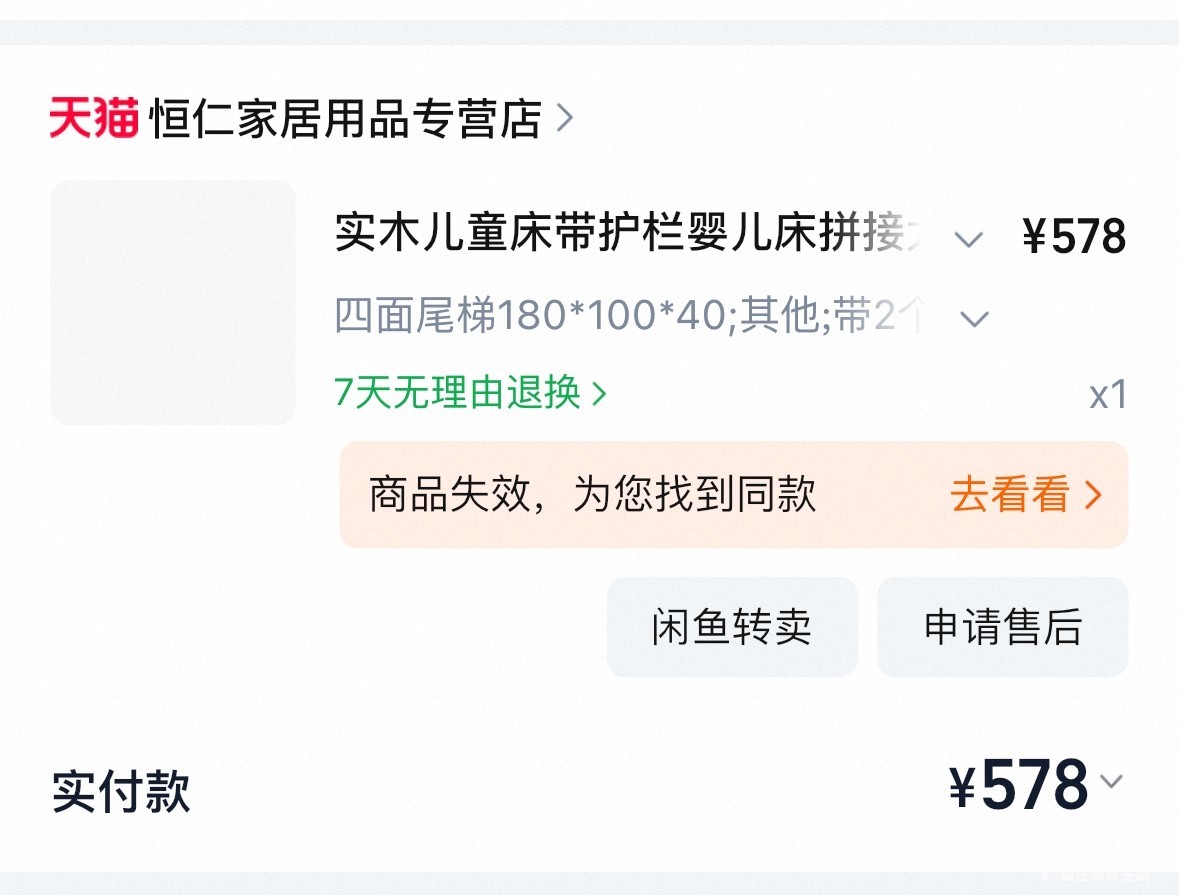Tap the x1 quantity label

point(1108,395)
